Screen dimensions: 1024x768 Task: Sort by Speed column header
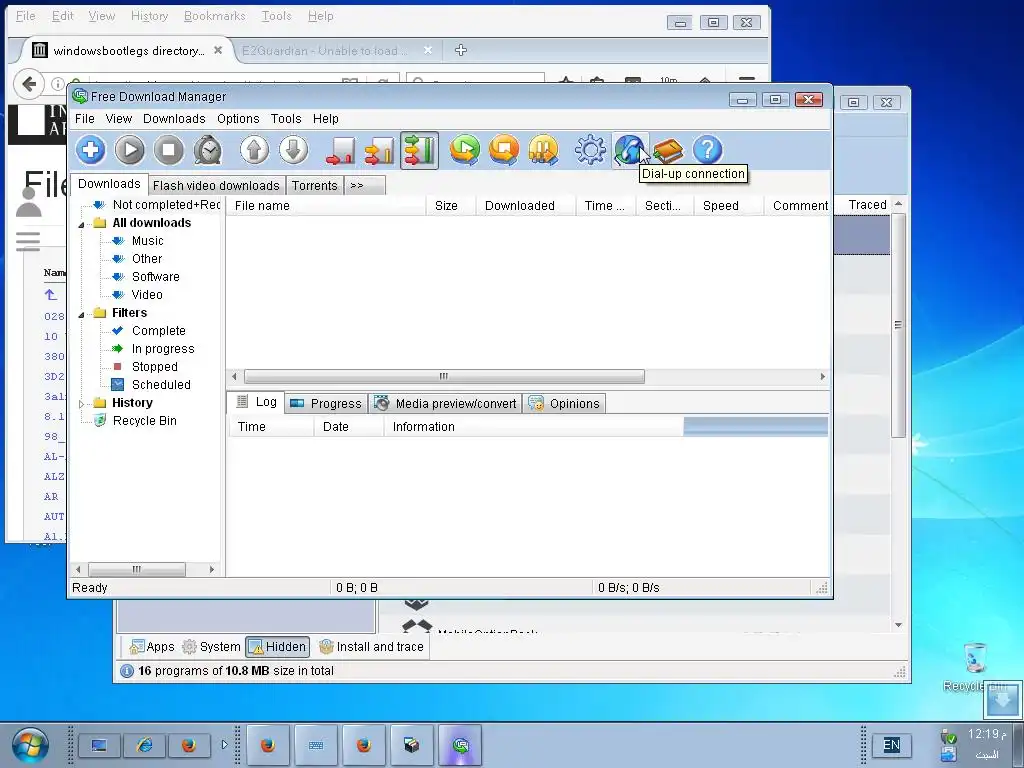[x=729, y=206]
